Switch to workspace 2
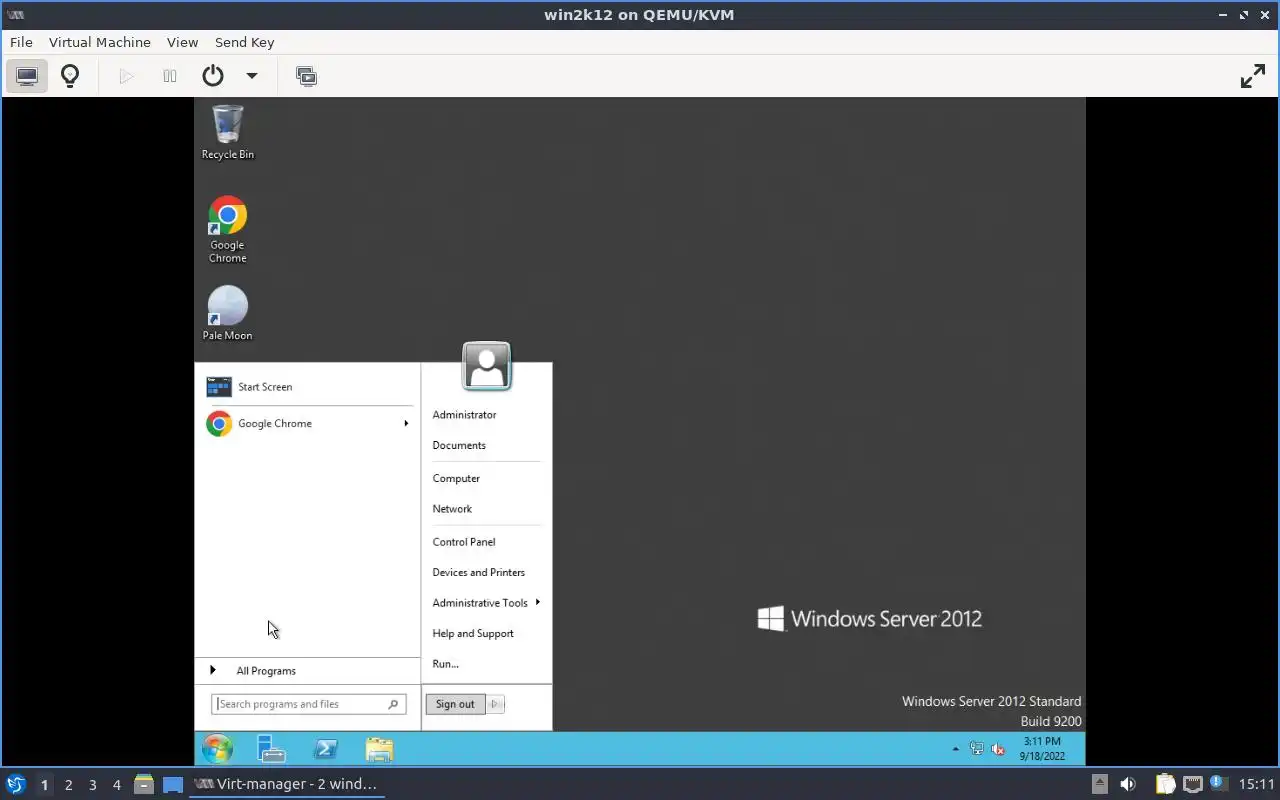The width and height of the screenshot is (1280, 800). click(x=68, y=785)
